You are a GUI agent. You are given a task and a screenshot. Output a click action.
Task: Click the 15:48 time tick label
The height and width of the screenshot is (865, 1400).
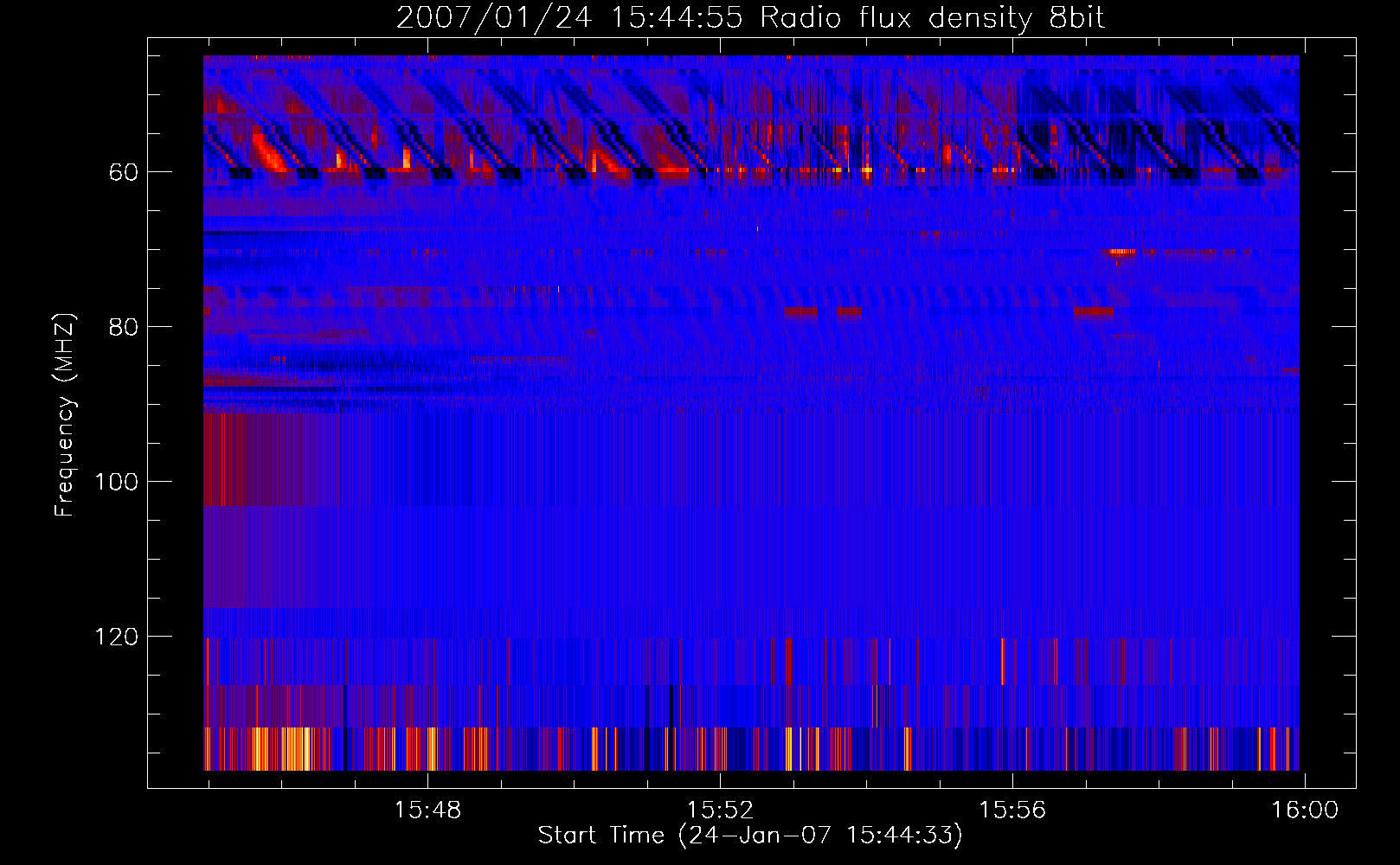pos(427,811)
